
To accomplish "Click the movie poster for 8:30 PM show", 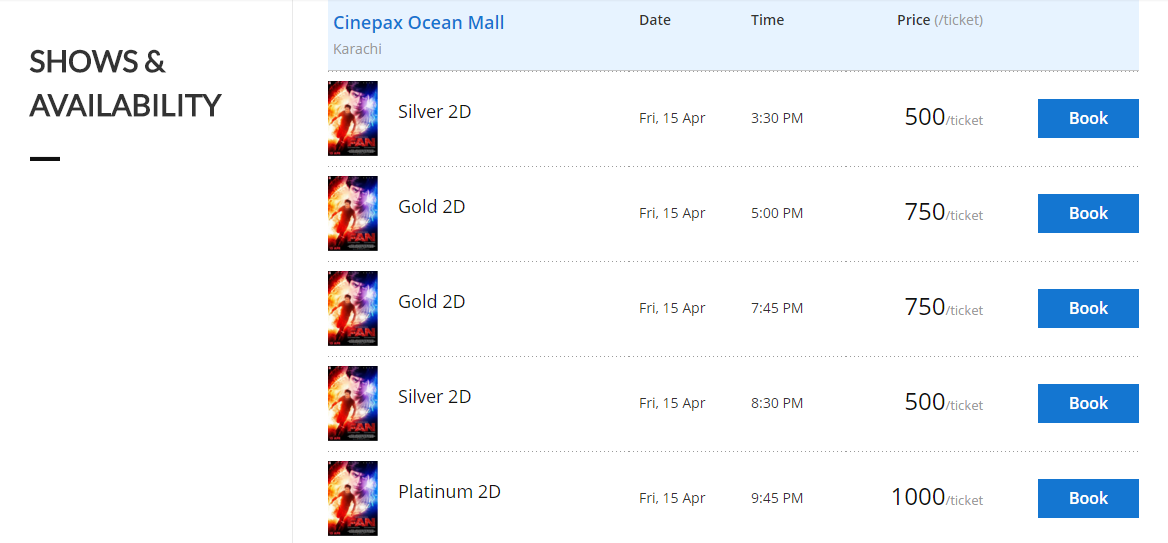I will pos(352,403).
